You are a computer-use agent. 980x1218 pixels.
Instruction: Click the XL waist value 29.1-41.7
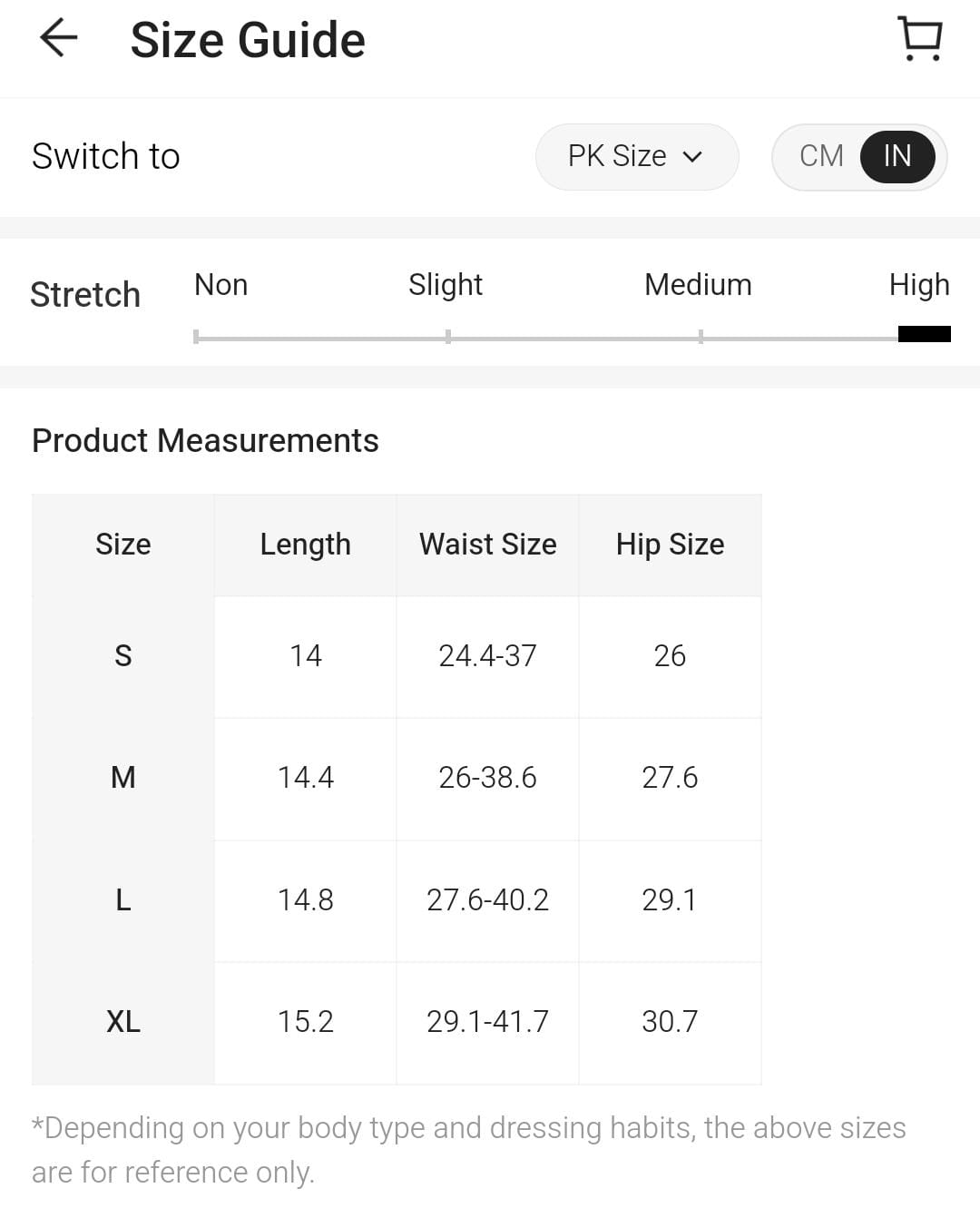coord(487,1022)
